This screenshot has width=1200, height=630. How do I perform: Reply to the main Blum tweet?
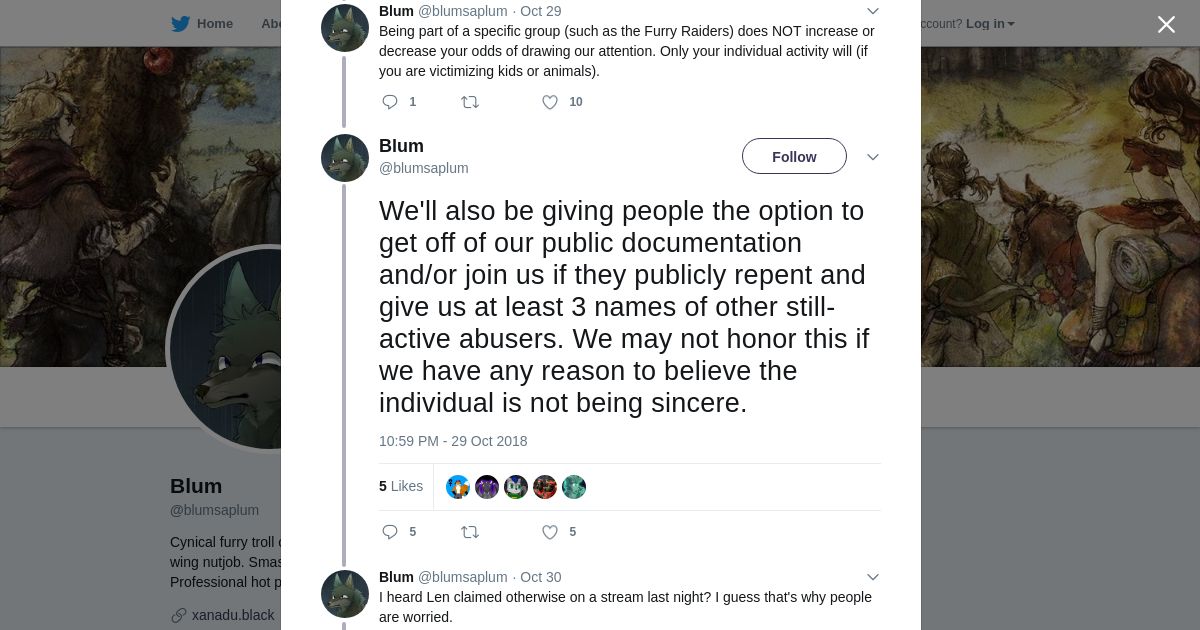pos(390,532)
